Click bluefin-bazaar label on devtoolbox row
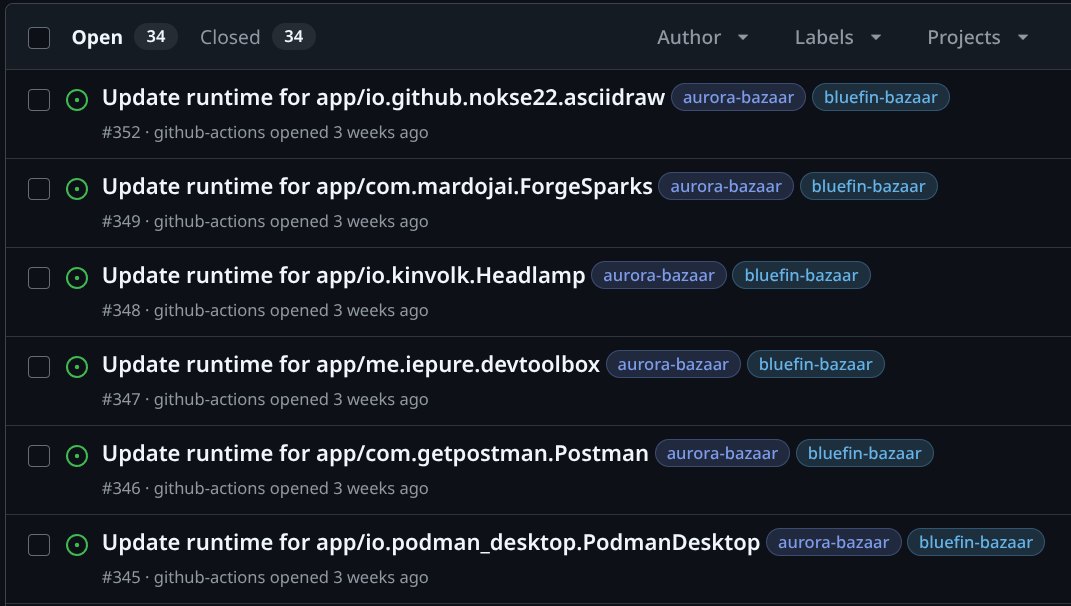Image resolution: width=1071 pixels, height=606 pixels. point(816,364)
